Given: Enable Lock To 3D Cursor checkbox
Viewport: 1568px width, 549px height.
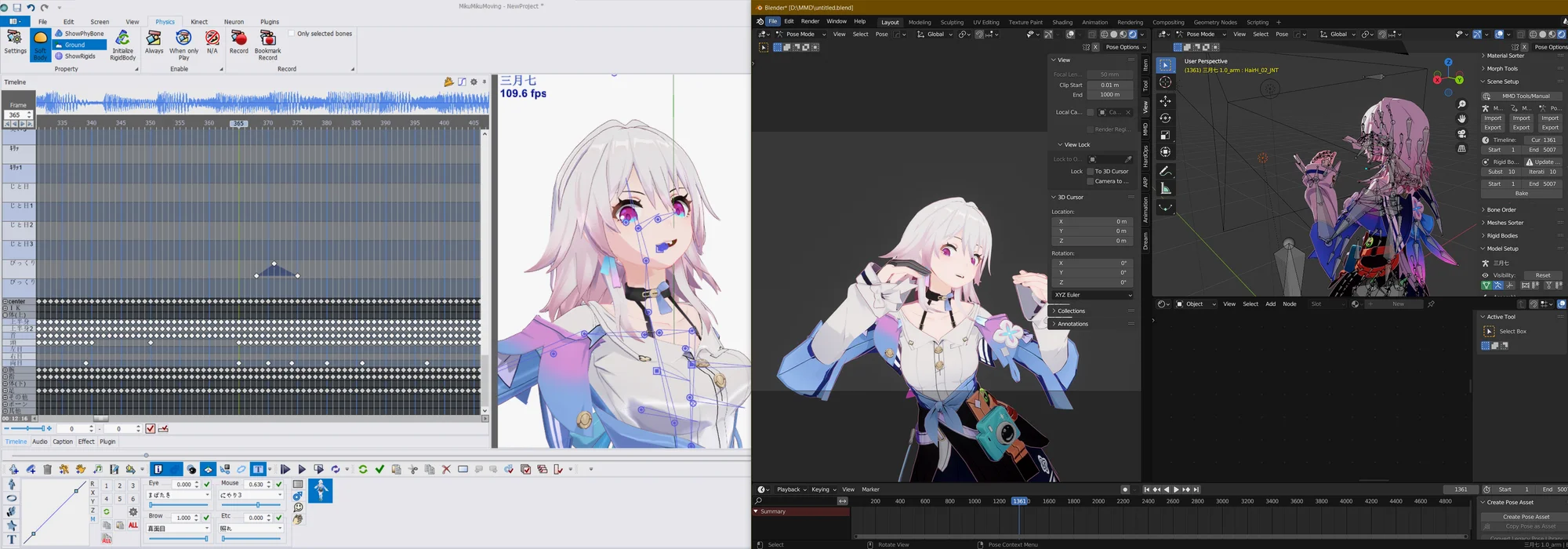Looking at the screenshot, I should pyautogui.click(x=1090, y=171).
